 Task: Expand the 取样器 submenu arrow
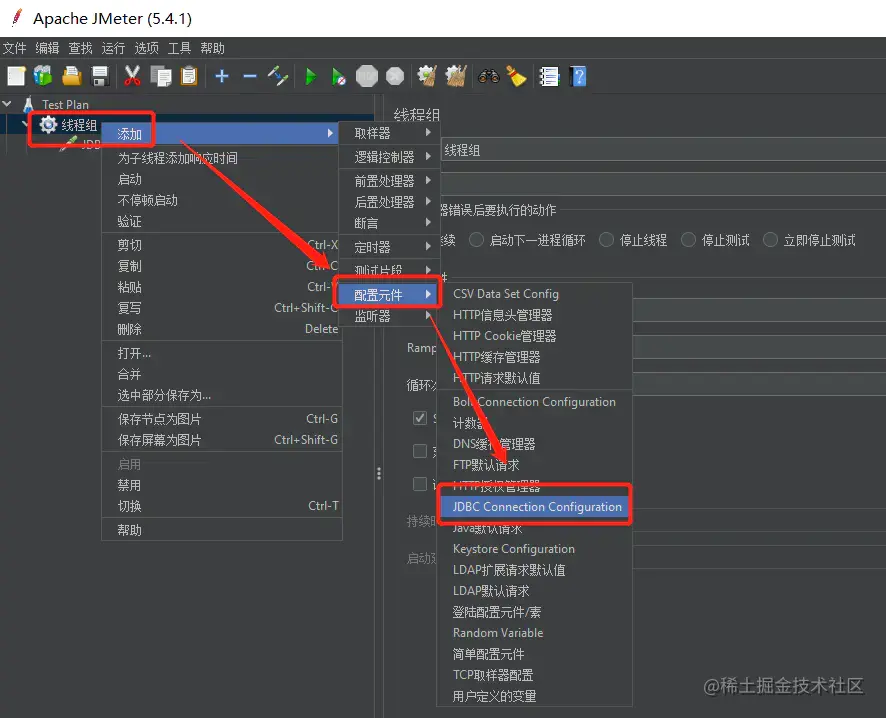point(428,132)
